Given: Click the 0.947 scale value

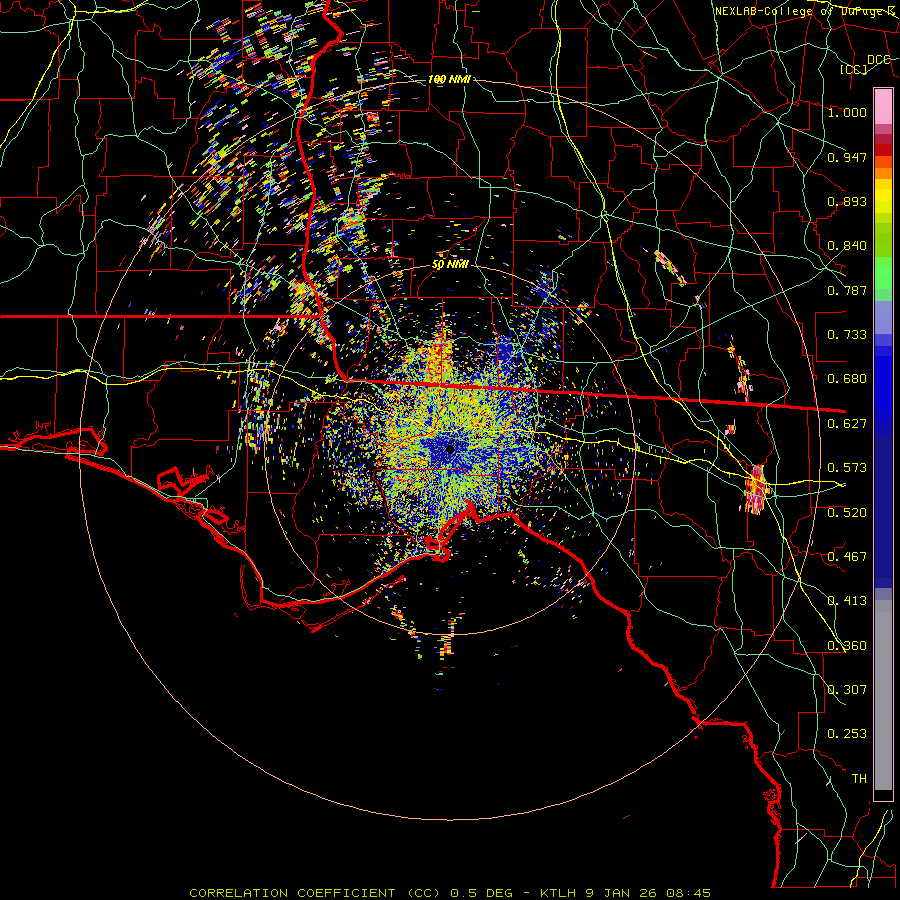Looking at the screenshot, I should [x=847, y=157].
